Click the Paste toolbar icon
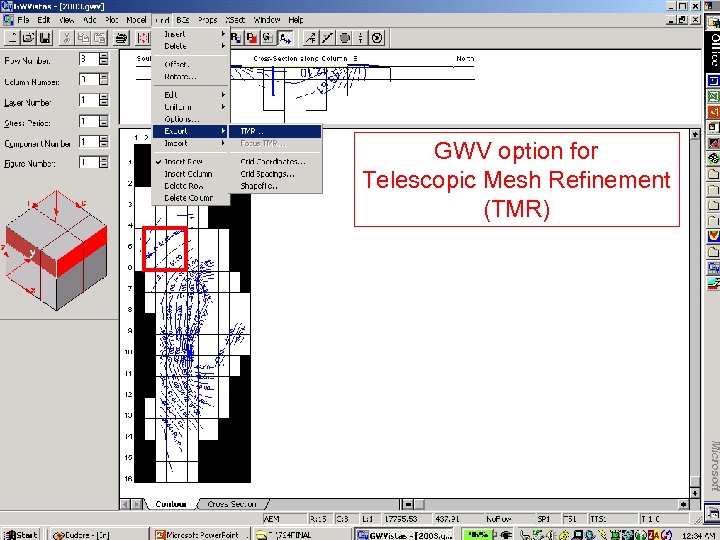This screenshot has width=720, height=540. pyautogui.click(x=100, y=38)
